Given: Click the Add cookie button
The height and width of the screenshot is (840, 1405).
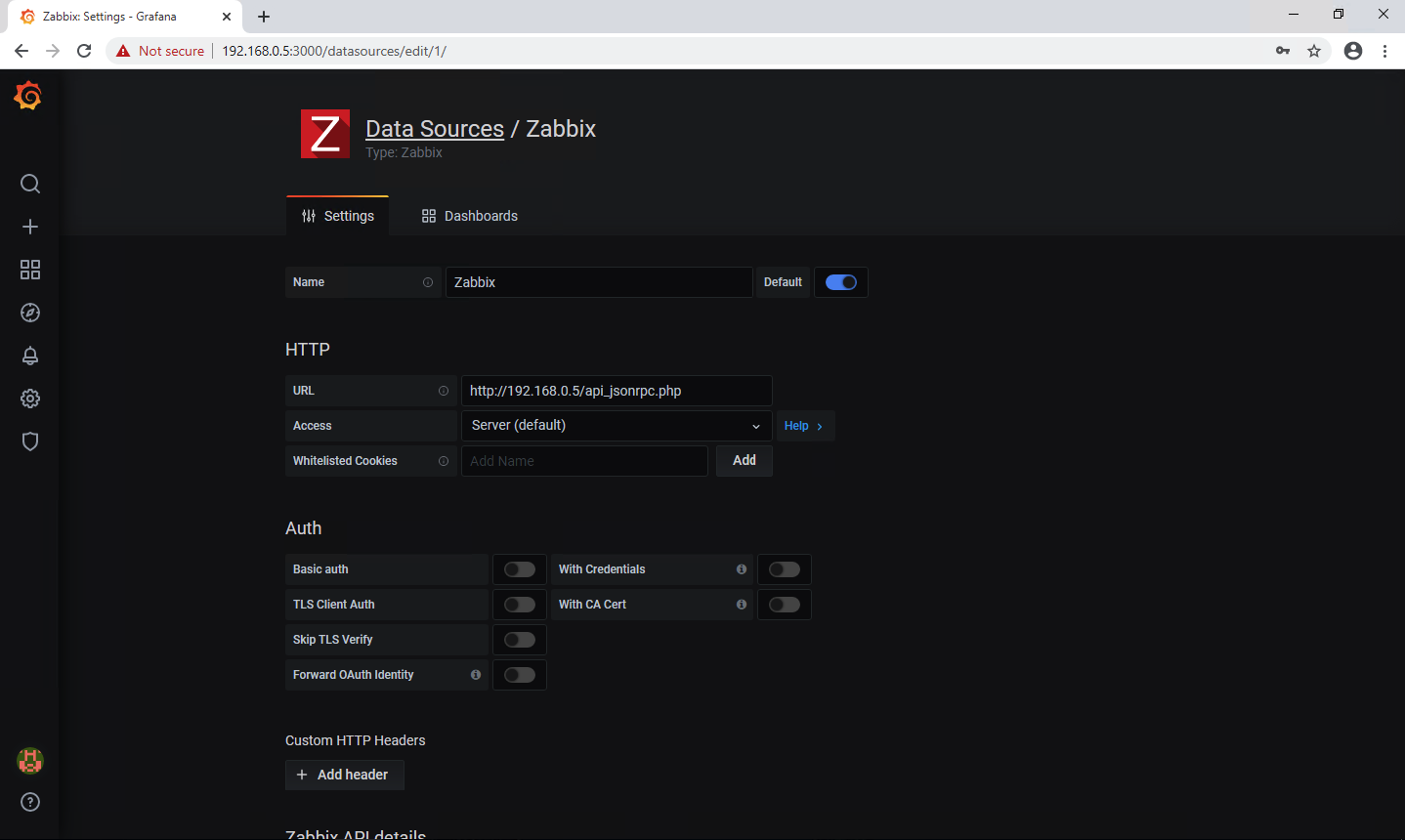Looking at the screenshot, I should click(x=745, y=460).
